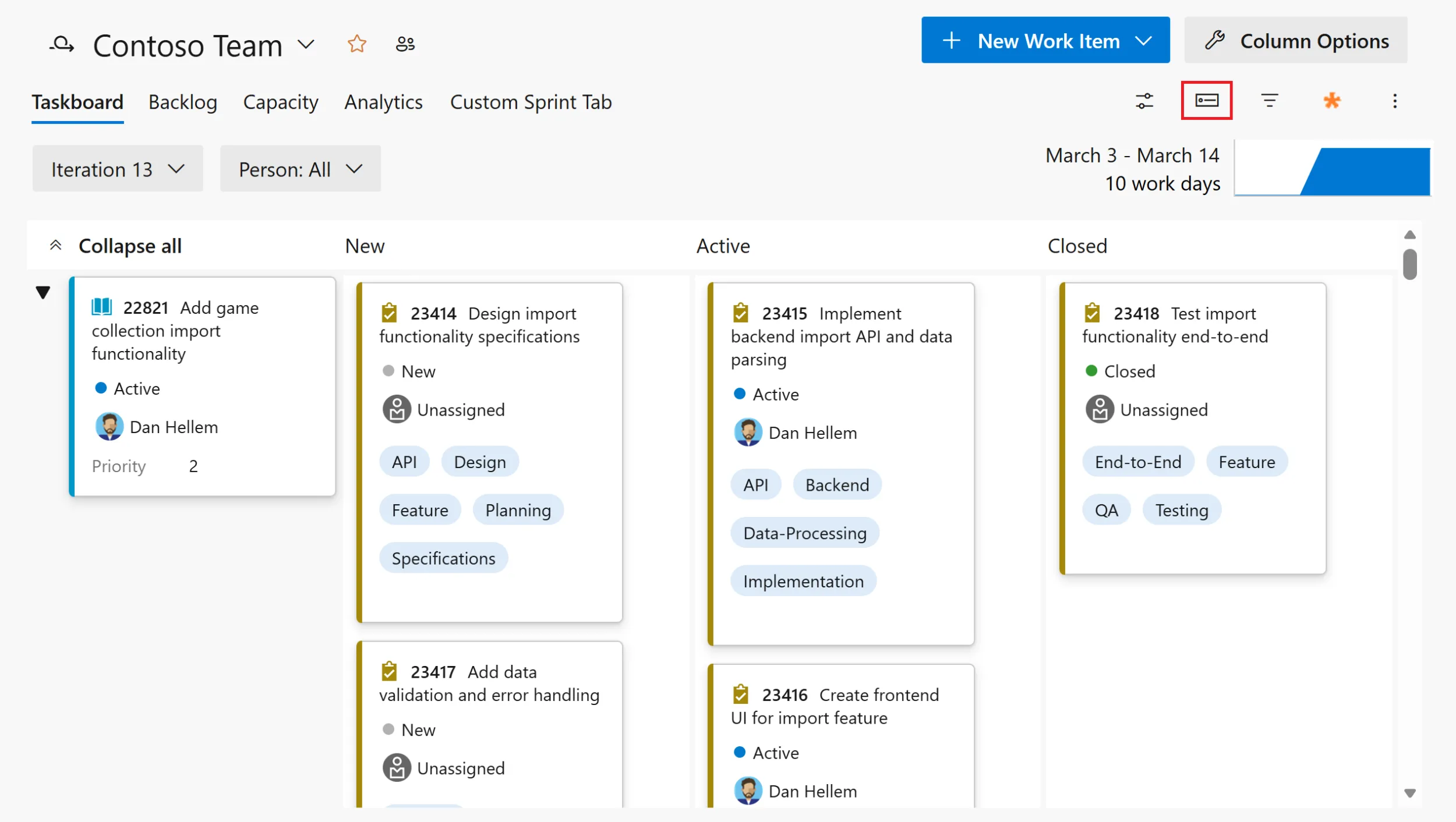The width and height of the screenshot is (1456, 822).
Task: Open the card settings icon highlighted in red
Action: click(1206, 101)
